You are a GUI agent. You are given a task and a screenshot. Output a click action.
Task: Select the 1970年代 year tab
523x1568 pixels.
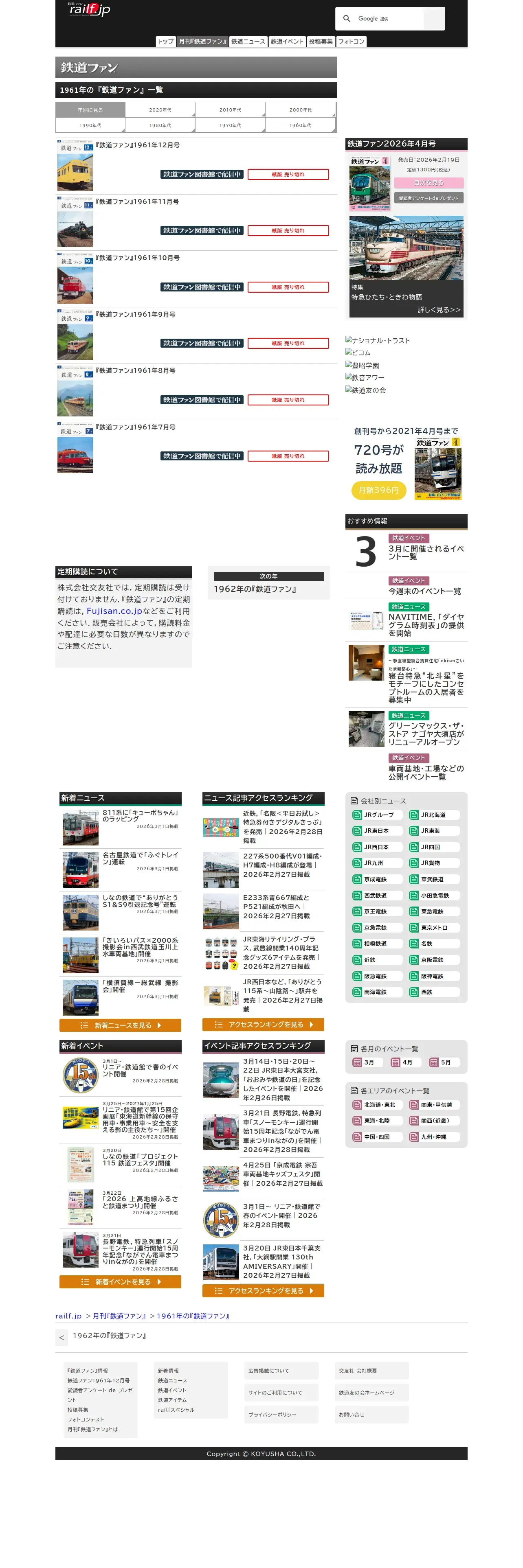(x=230, y=125)
